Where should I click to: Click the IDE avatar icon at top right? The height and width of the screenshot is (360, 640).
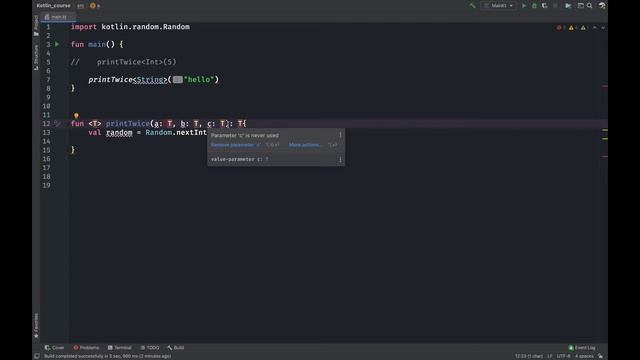pyautogui.click(x=602, y=6)
